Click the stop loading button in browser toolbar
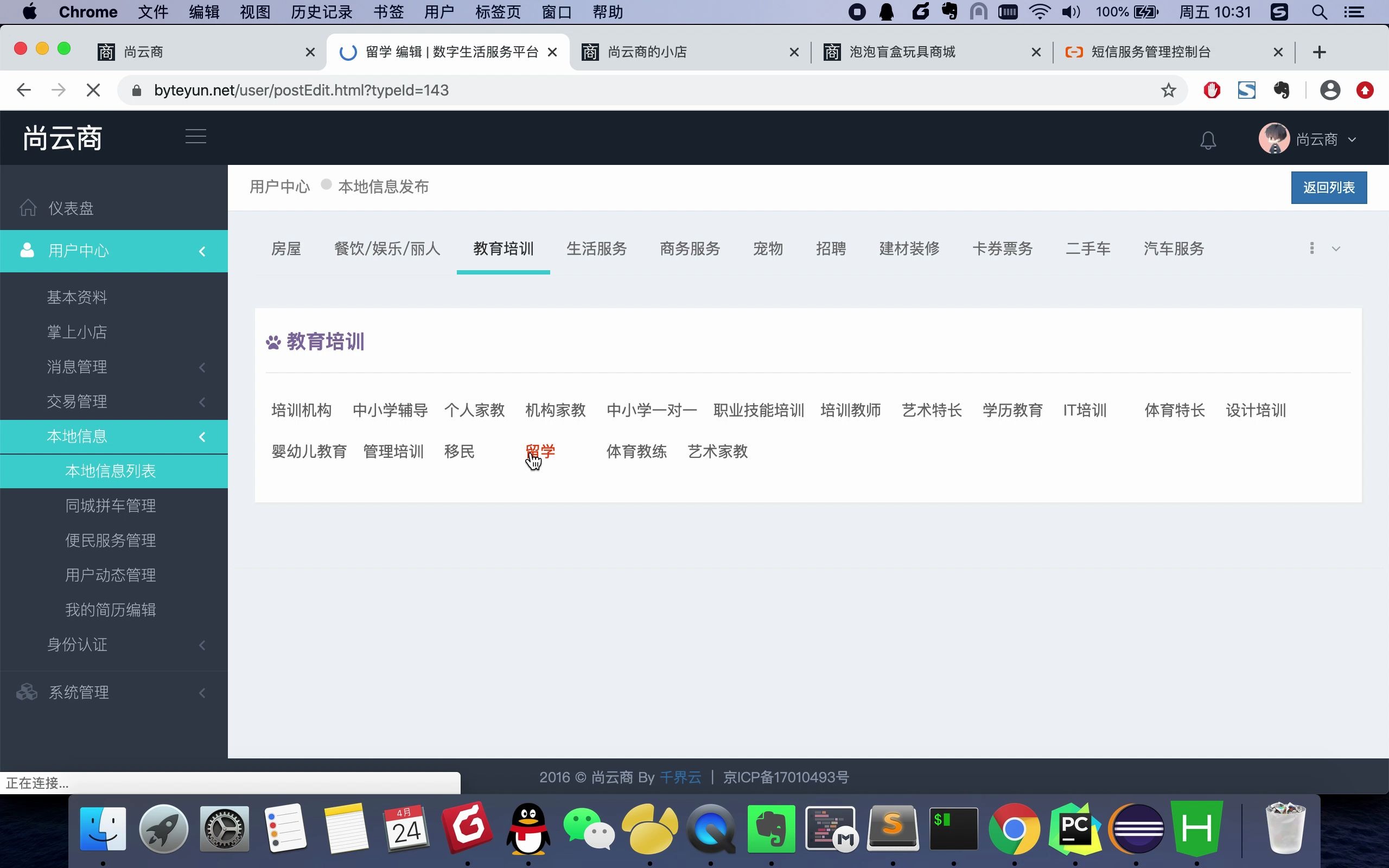This screenshot has width=1389, height=868. (93, 90)
